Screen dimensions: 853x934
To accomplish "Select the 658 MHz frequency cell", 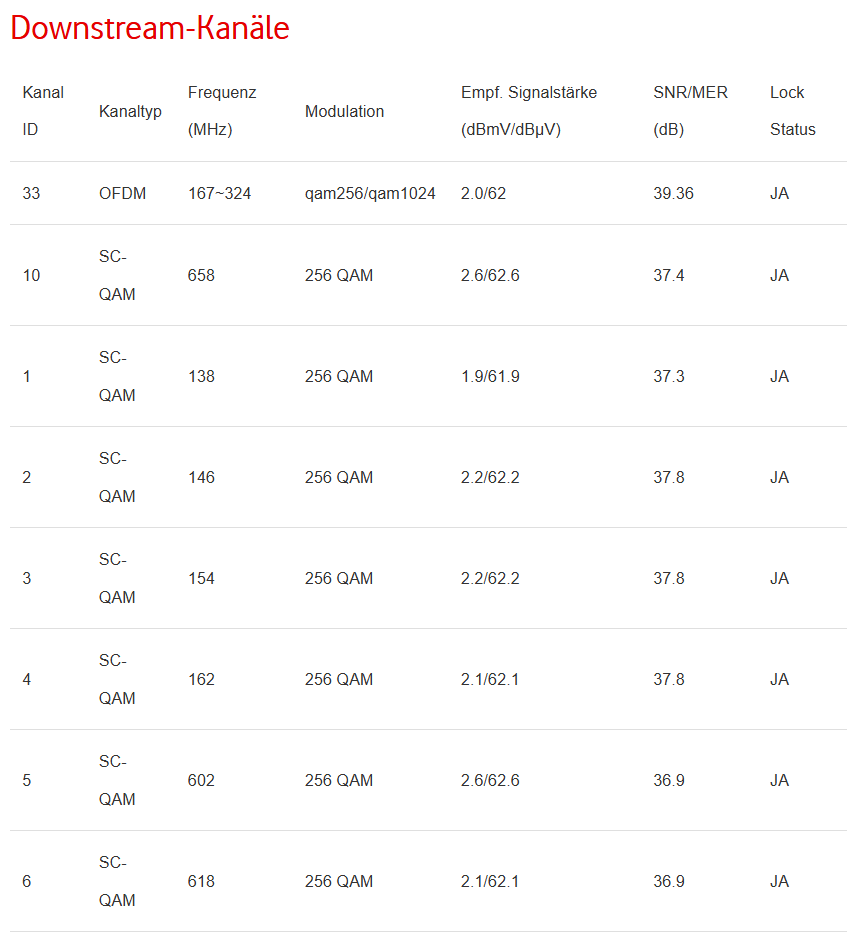I will pos(201,275).
